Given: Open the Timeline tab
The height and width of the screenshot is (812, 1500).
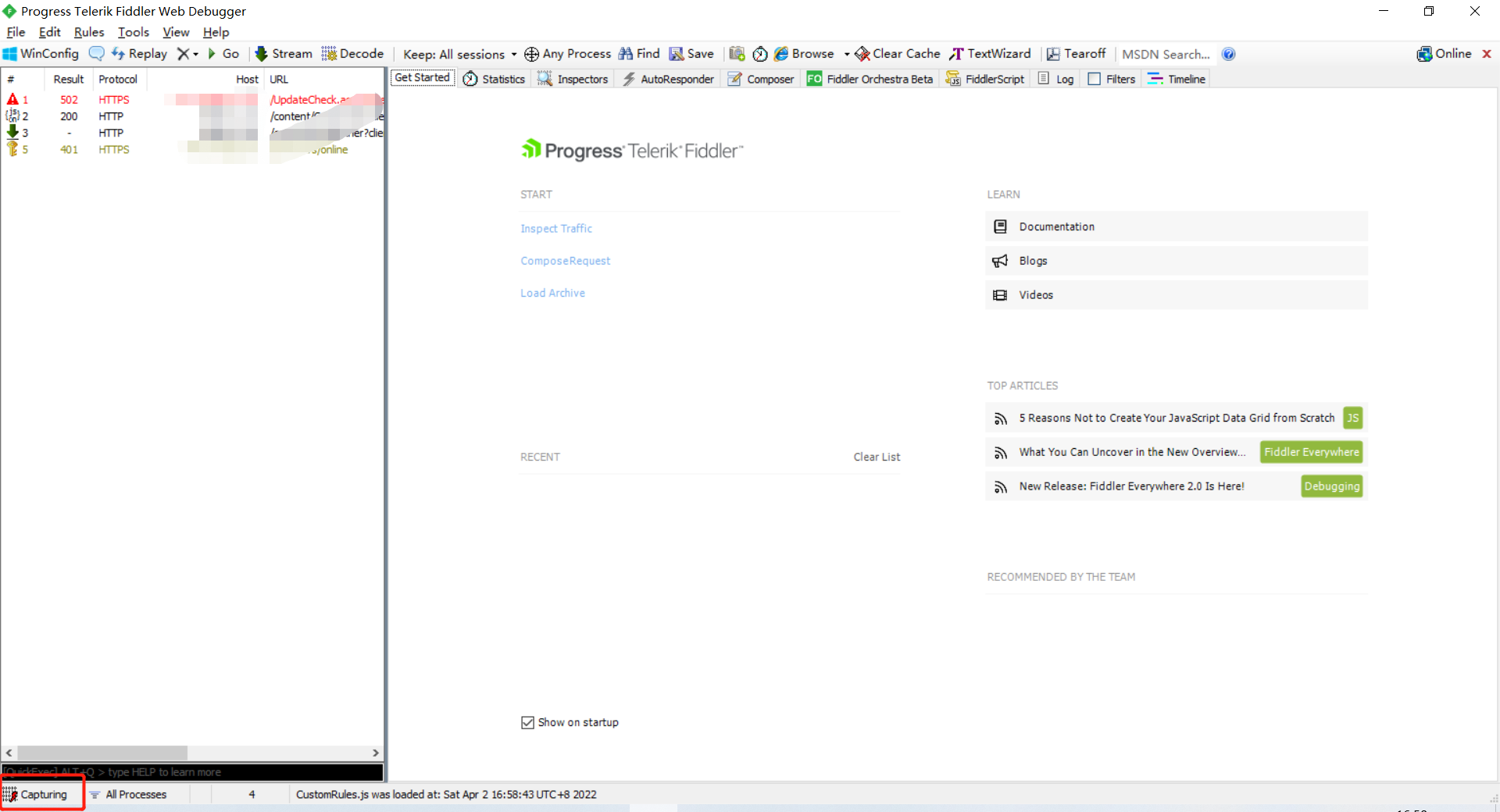Looking at the screenshot, I should coord(1177,79).
